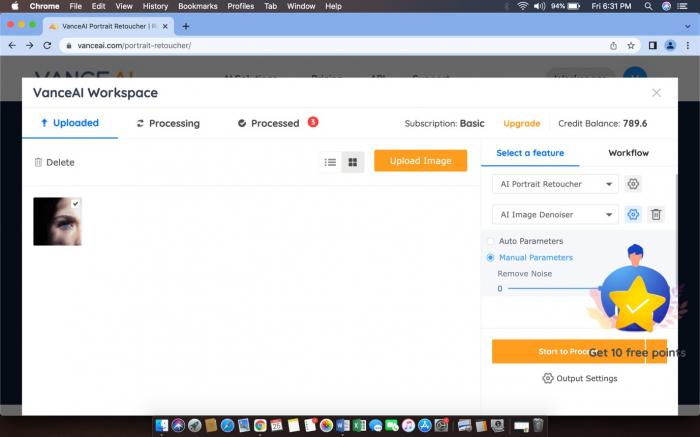Open settings gear for AI Image Denoiser
This screenshot has height=437, width=700.
point(633,215)
